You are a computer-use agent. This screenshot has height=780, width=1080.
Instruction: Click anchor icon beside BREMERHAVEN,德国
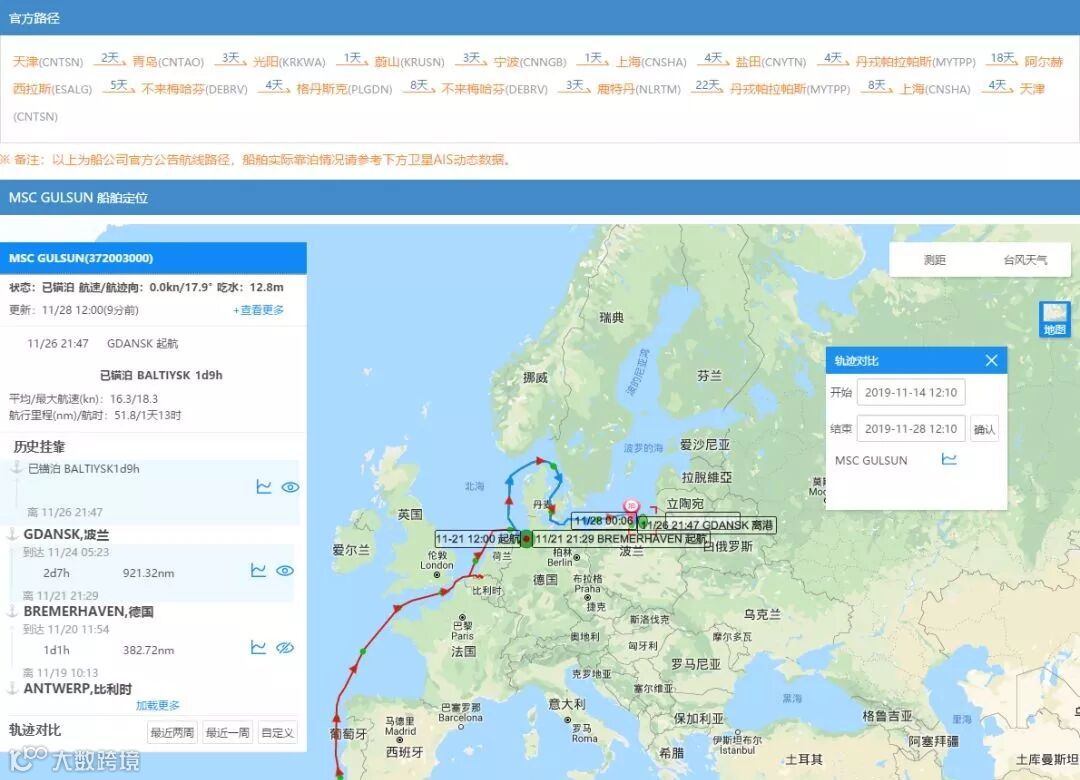[x=12, y=611]
